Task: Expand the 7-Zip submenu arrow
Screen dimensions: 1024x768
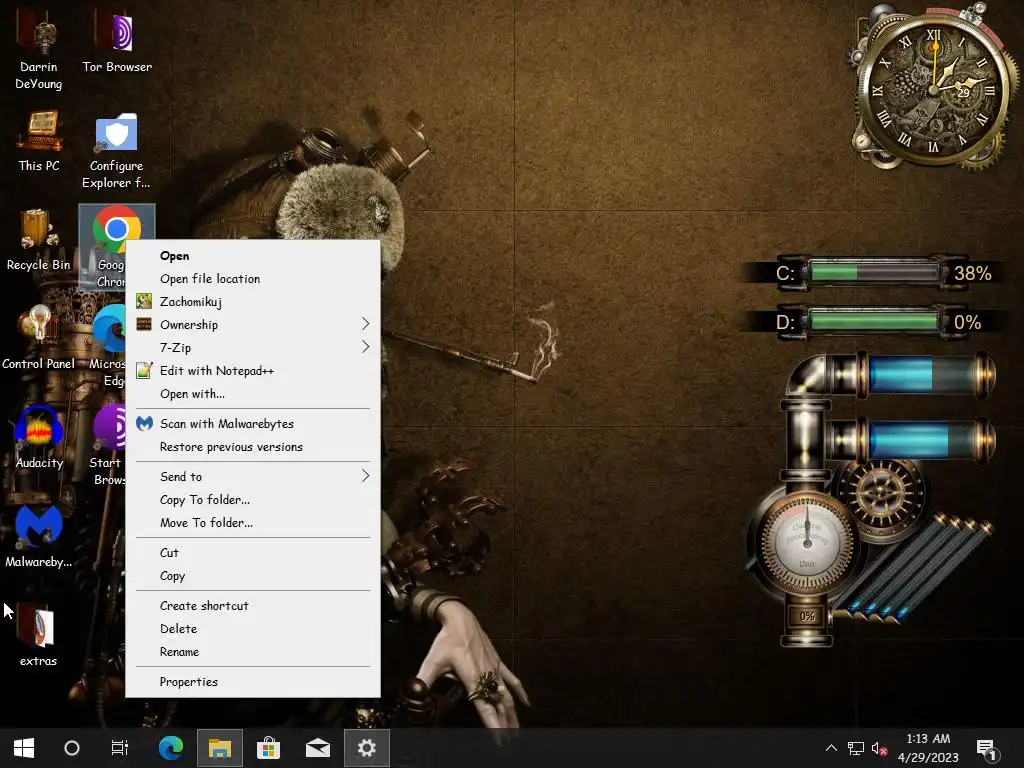Action: (x=366, y=347)
